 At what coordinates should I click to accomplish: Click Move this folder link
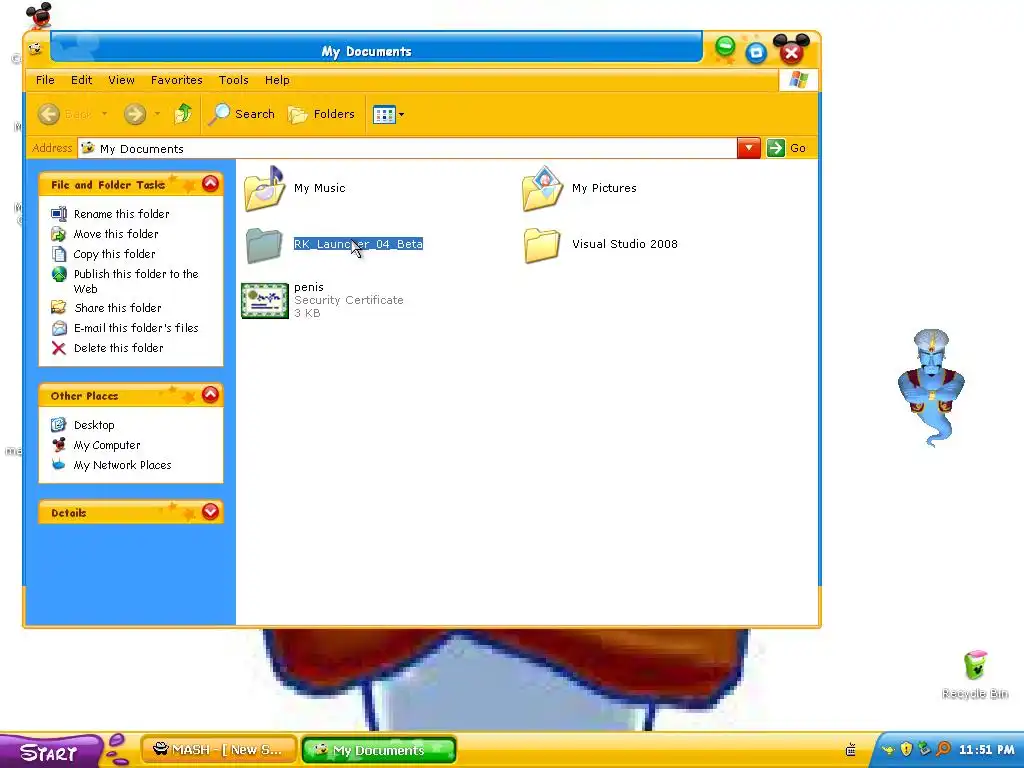pos(116,234)
